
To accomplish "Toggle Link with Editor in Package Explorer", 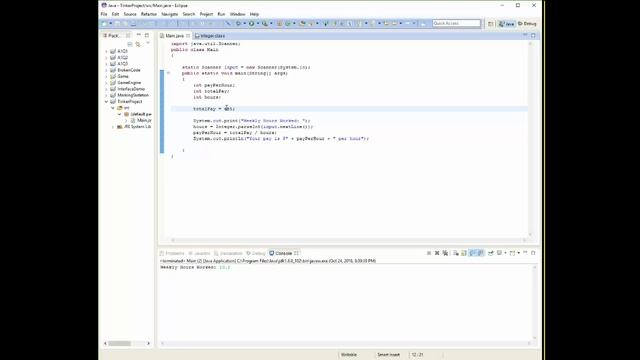I will [x=138, y=44].
